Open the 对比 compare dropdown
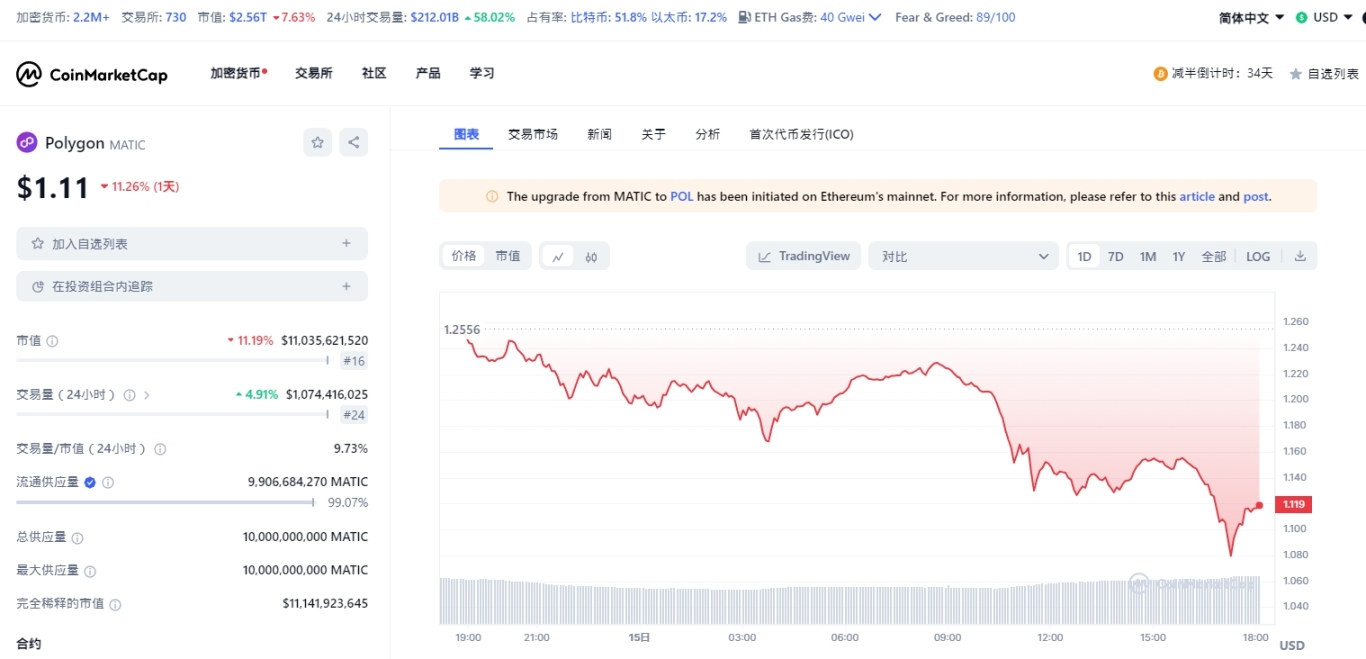The image size is (1366, 659). tap(963, 256)
